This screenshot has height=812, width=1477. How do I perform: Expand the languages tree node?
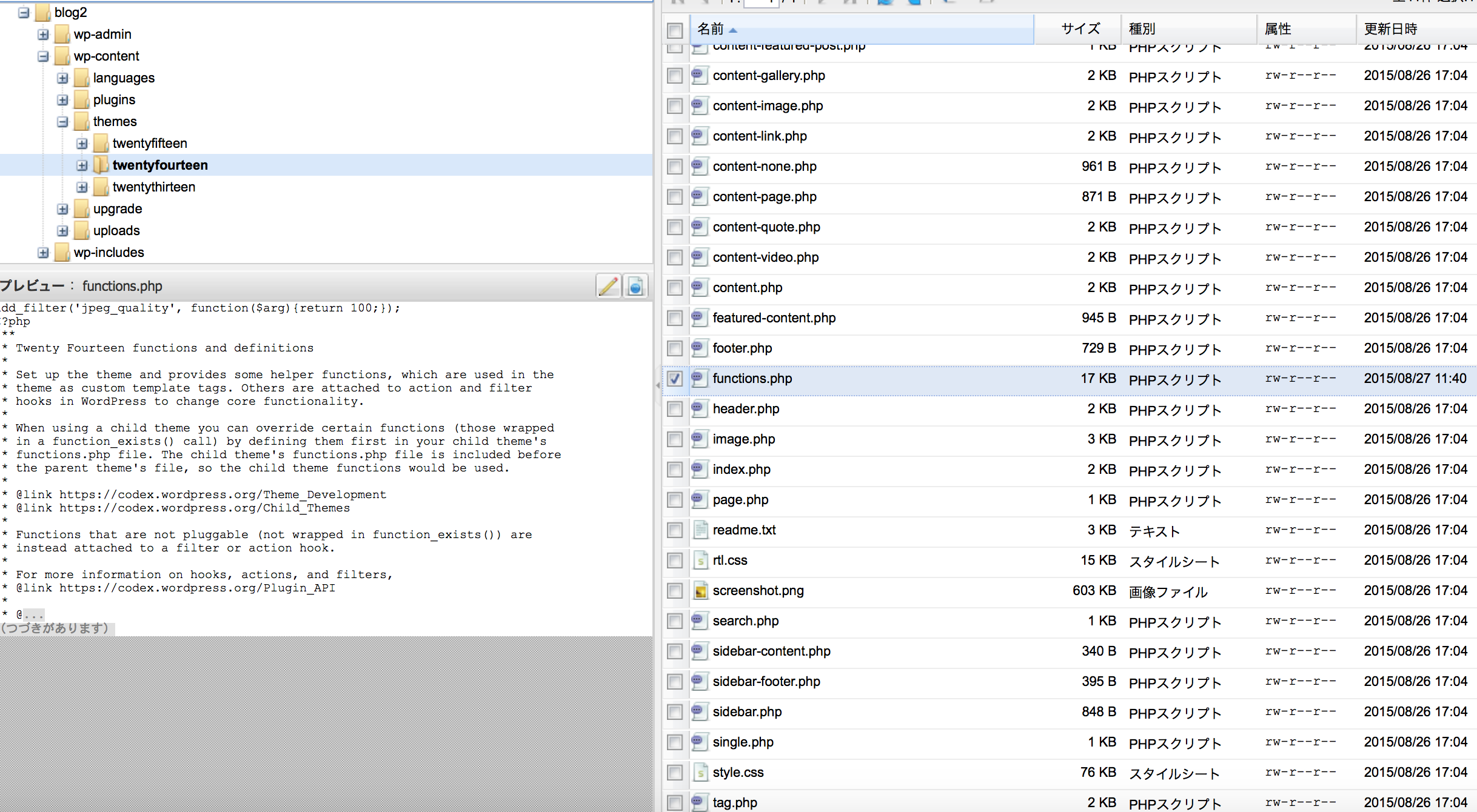62,78
